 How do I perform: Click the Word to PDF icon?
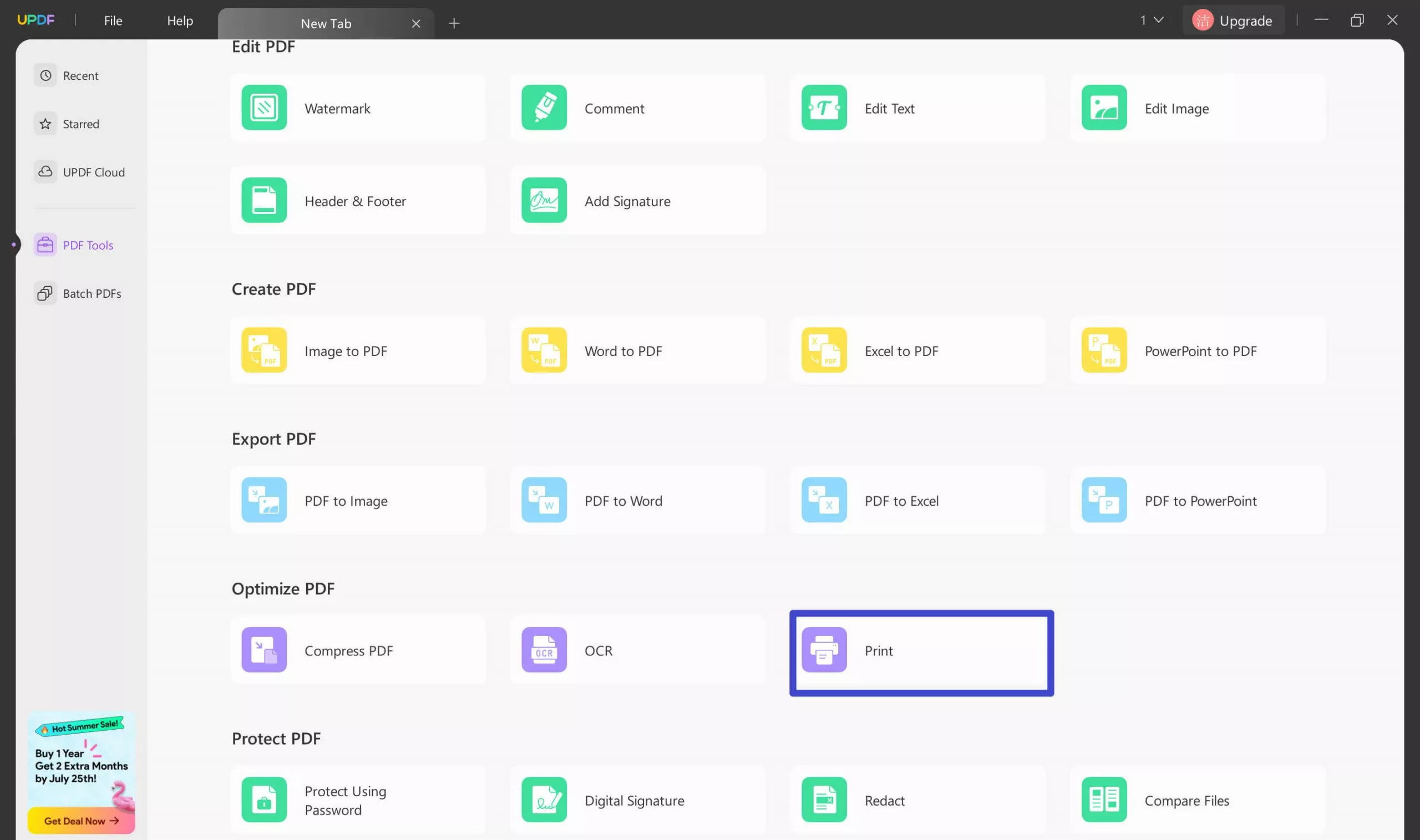click(x=544, y=350)
